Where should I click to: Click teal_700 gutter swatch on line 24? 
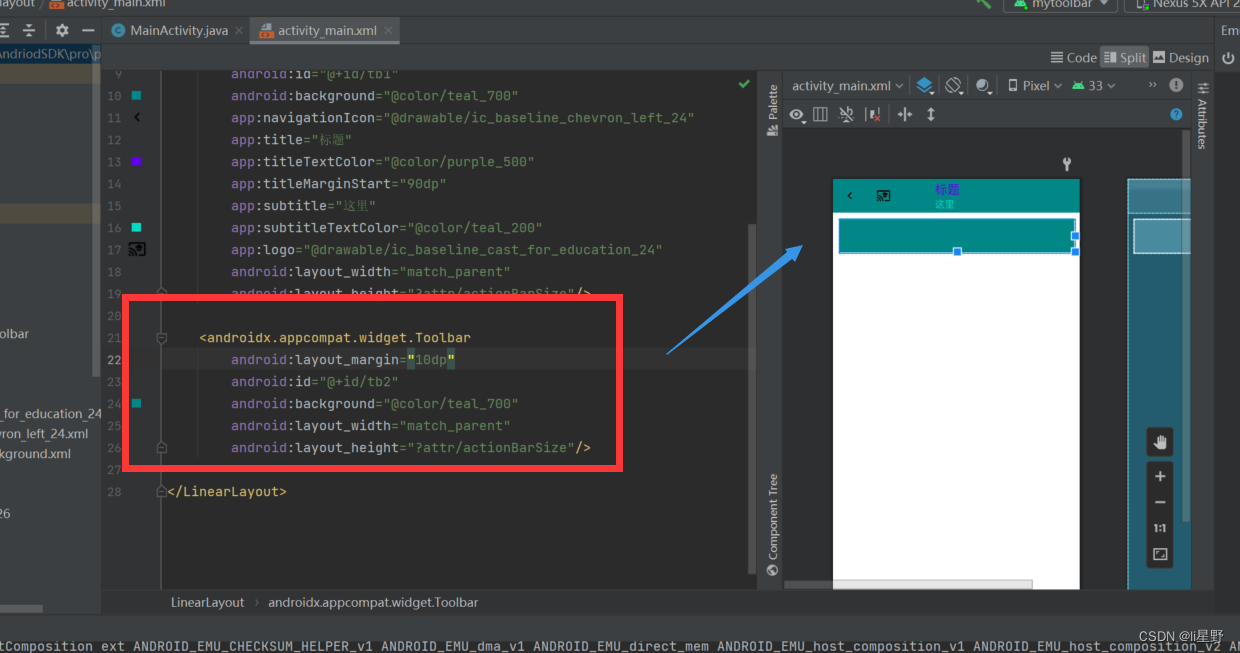136,403
